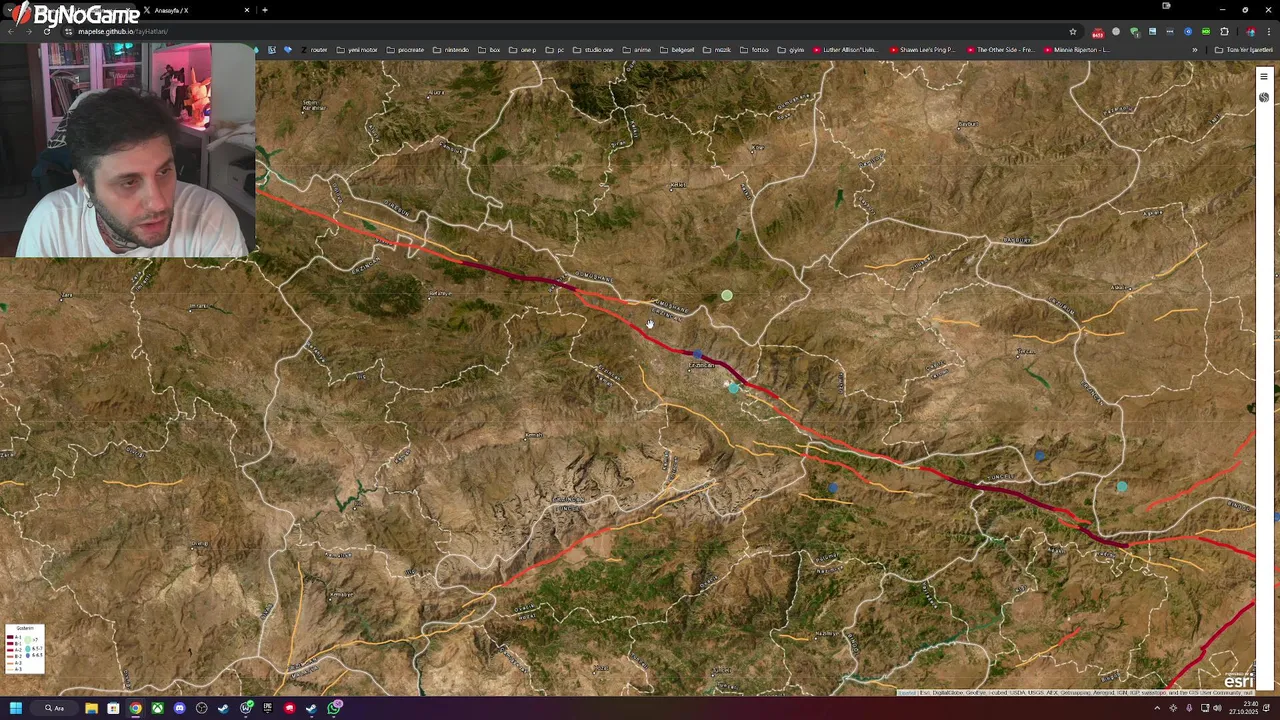The image size is (1280, 720).
Task: Open File Explorer from the taskbar
Action: 91,708
